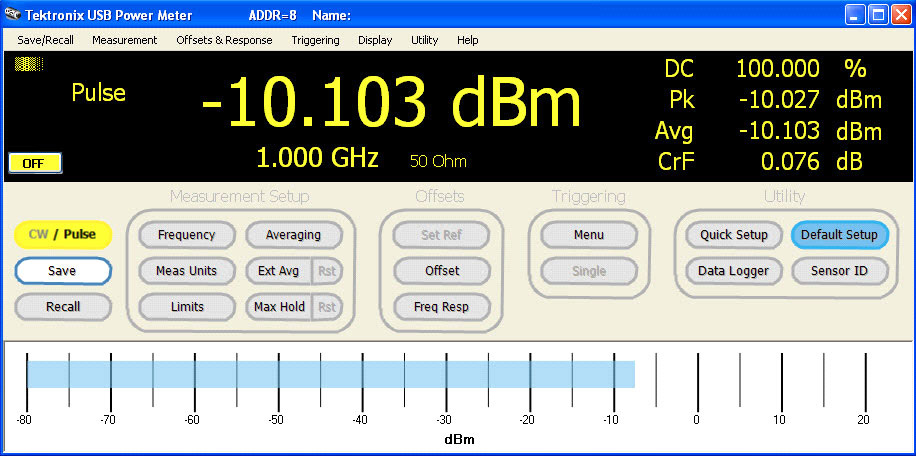The height and width of the screenshot is (456, 916).
Task: Click the 0 scale label on bar graph
Action: 697,420
